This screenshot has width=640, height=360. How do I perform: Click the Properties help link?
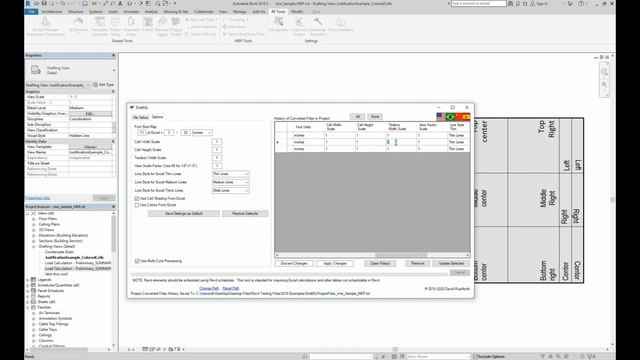pyautogui.click(x=38, y=198)
